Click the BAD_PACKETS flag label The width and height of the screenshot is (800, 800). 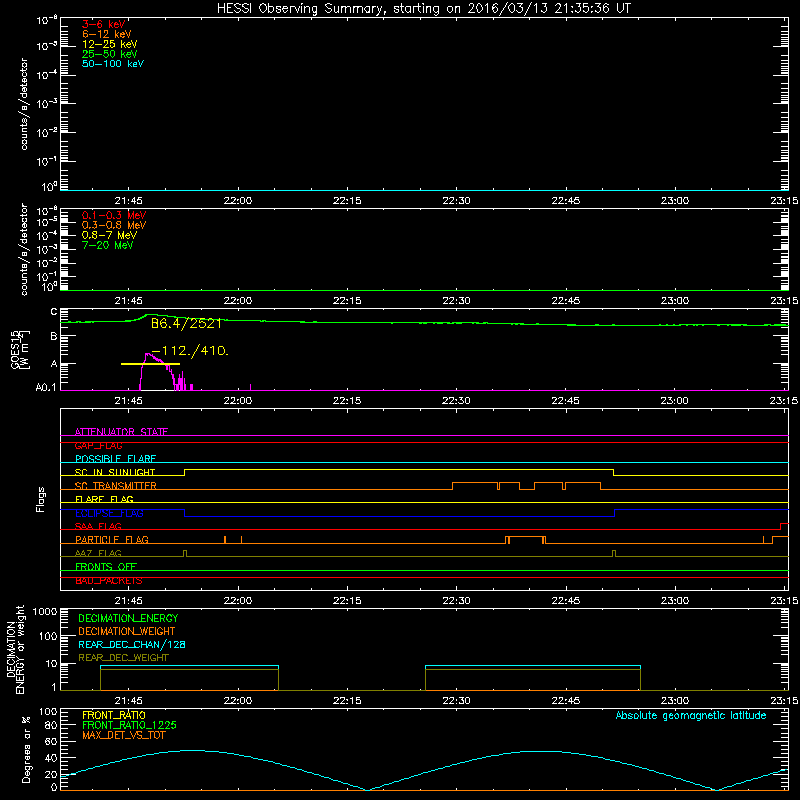108,580
